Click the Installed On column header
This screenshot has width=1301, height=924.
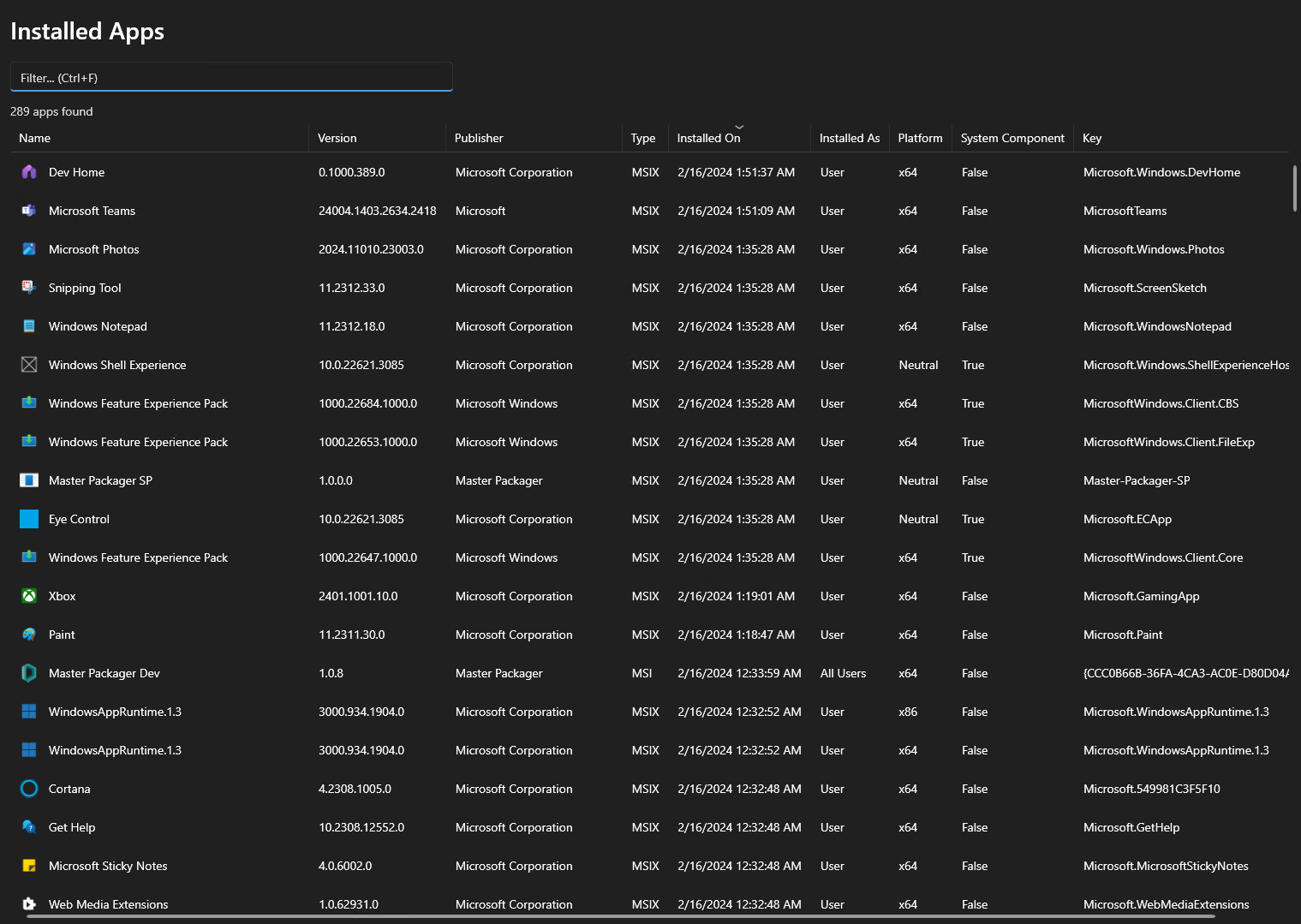coord(739,138)
